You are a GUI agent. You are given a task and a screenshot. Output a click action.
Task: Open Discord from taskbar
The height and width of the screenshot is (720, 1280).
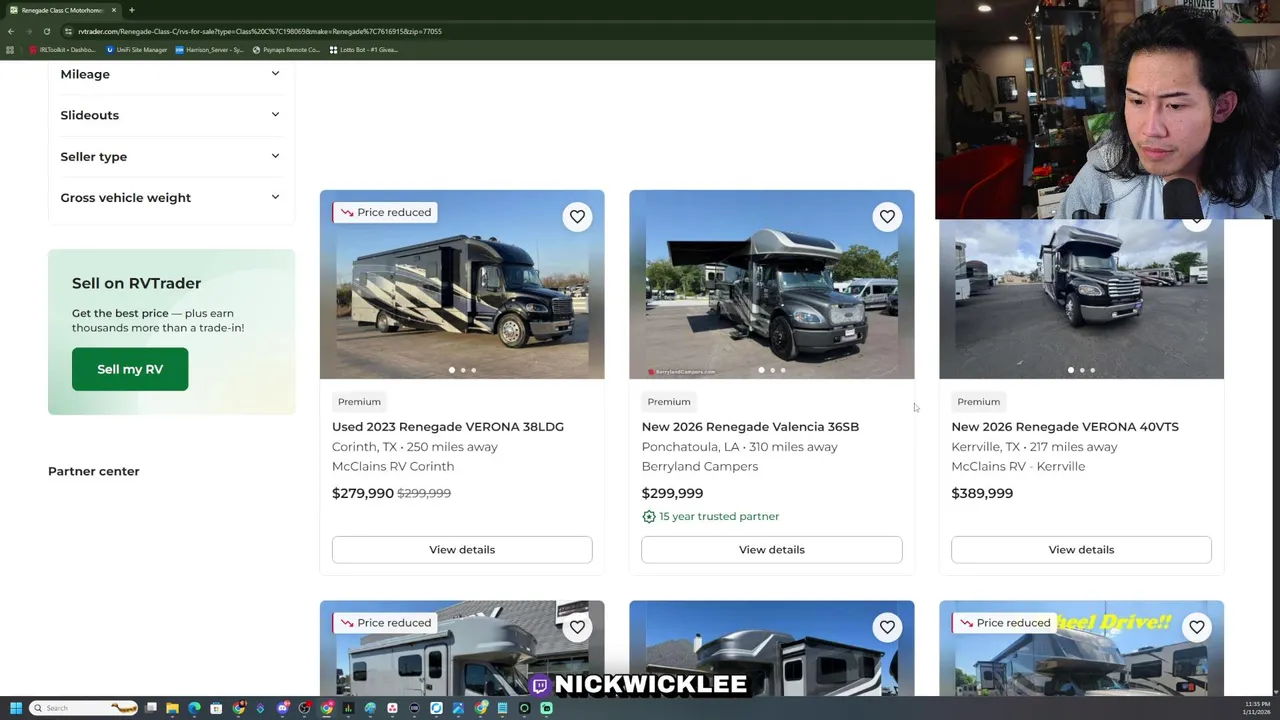(282, 708)
